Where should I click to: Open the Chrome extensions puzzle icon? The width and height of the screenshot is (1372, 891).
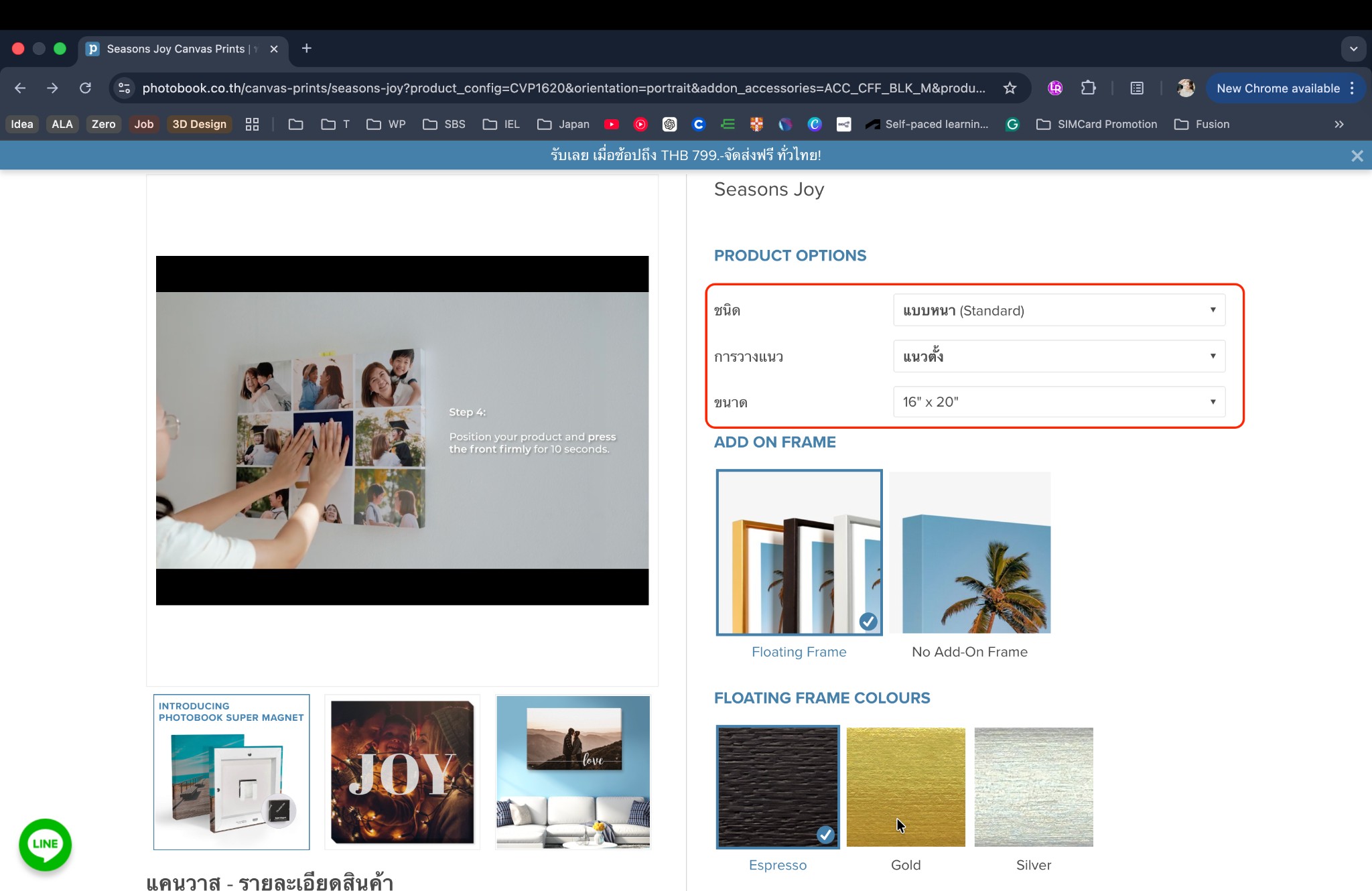(x=1088, y=88)
